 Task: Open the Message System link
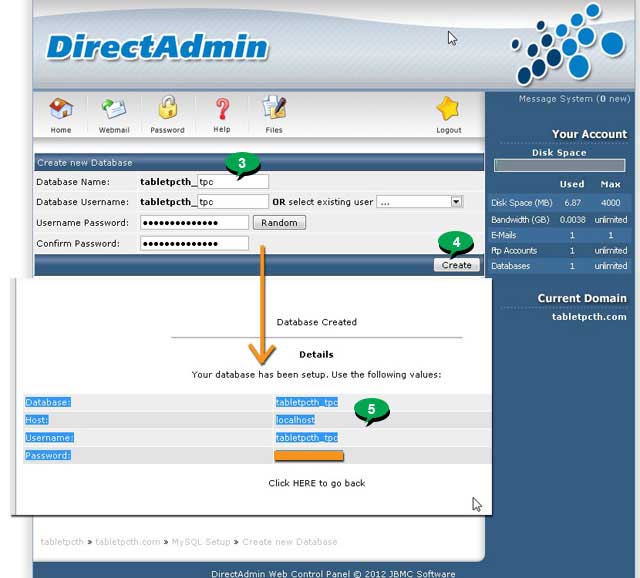coord(574,99)
